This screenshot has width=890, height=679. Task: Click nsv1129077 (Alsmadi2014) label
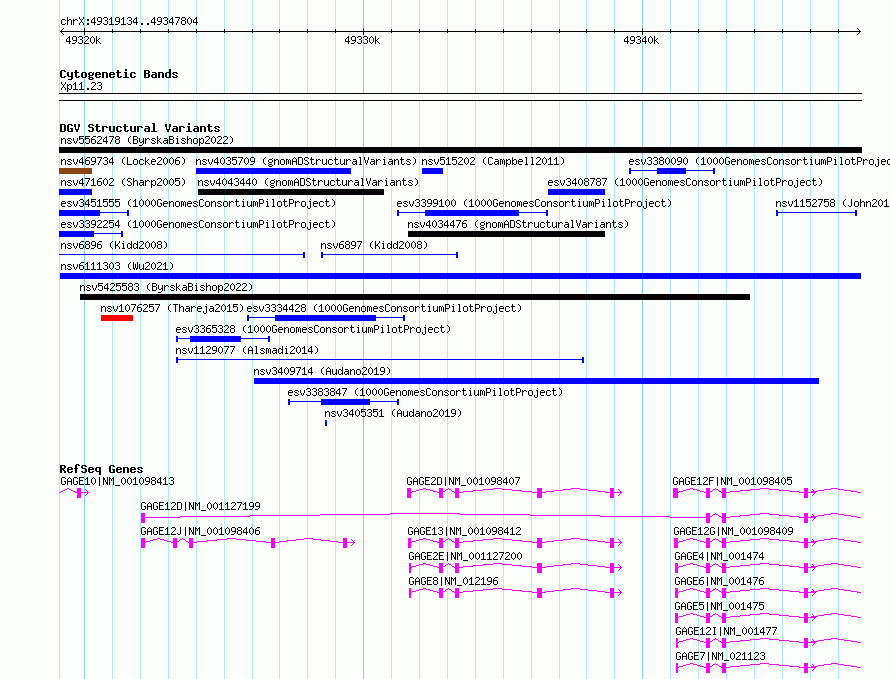click(247, 350)
